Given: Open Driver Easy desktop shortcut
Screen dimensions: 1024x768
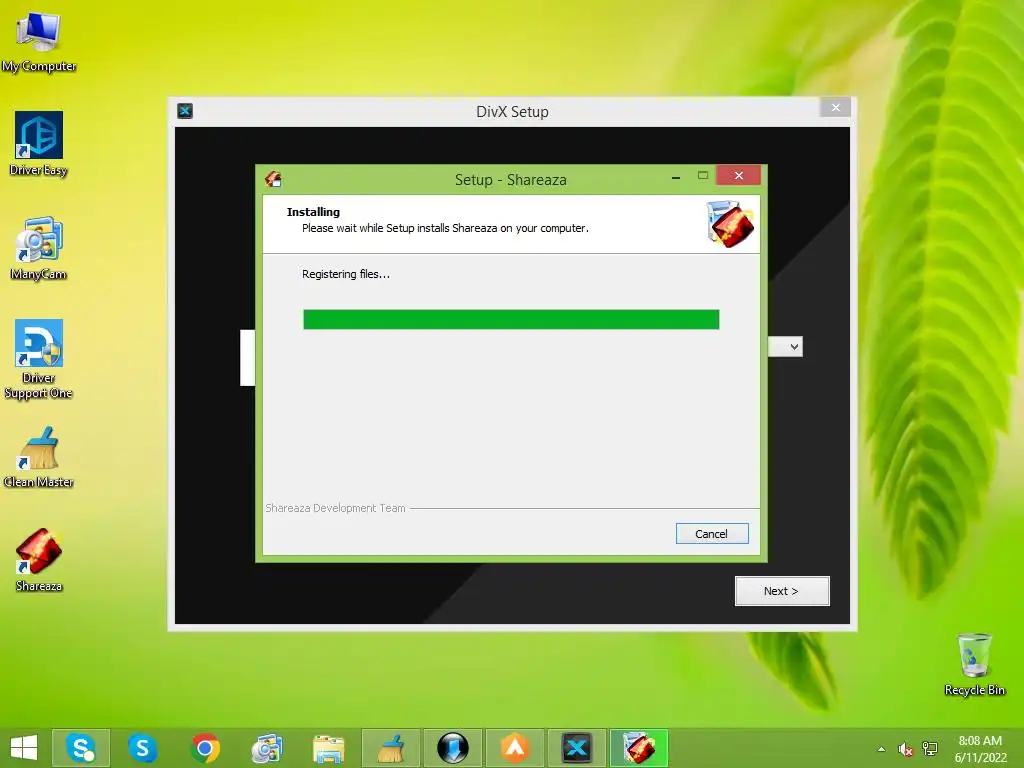Looking at the screenshot, I should (39, 144).
